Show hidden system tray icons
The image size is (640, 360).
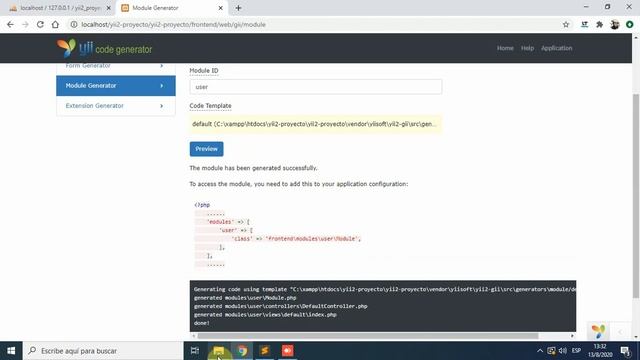click(x=540, y=351)
